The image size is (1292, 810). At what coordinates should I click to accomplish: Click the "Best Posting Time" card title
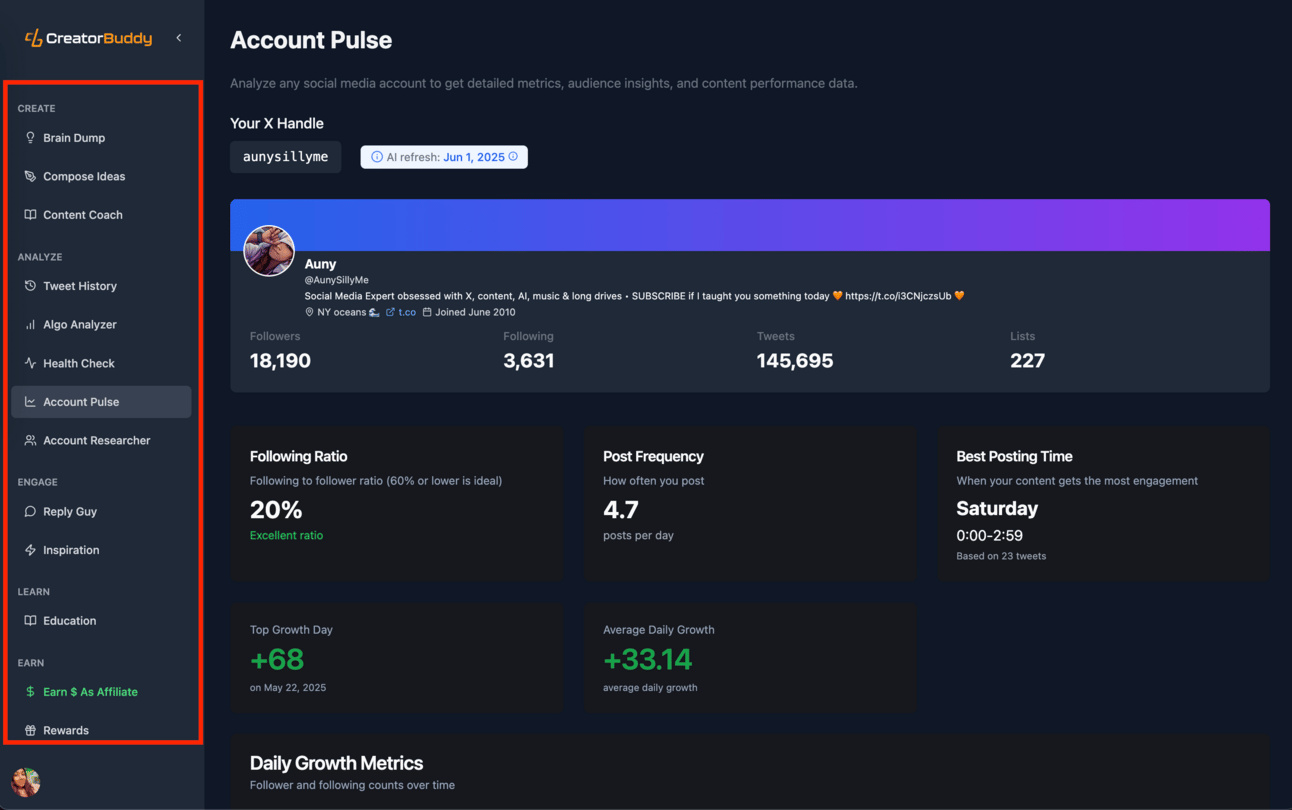click(1014, 456)
